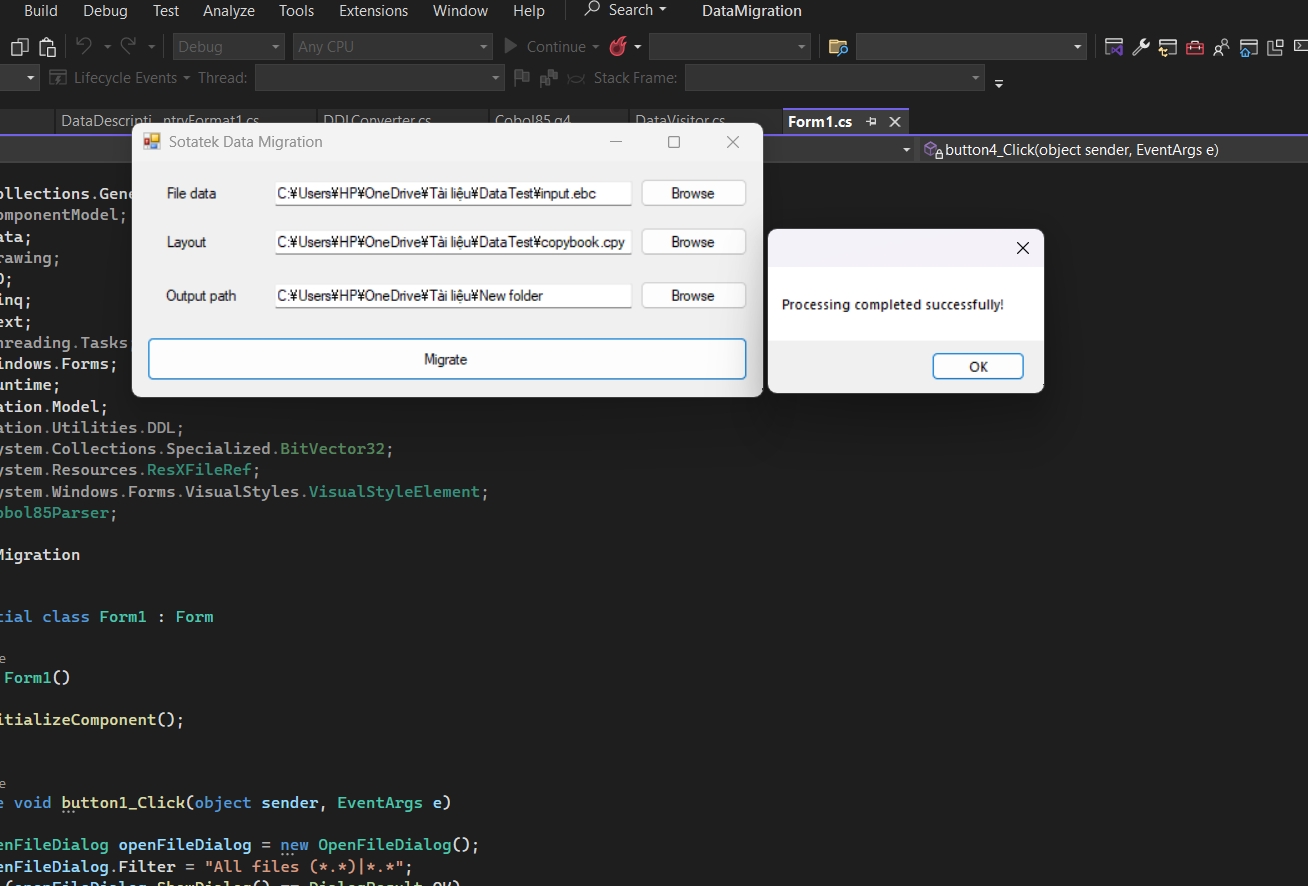
Task: Click the toolbar overflow options arrow
Action: pyautogui.click(x=999, y=83)
